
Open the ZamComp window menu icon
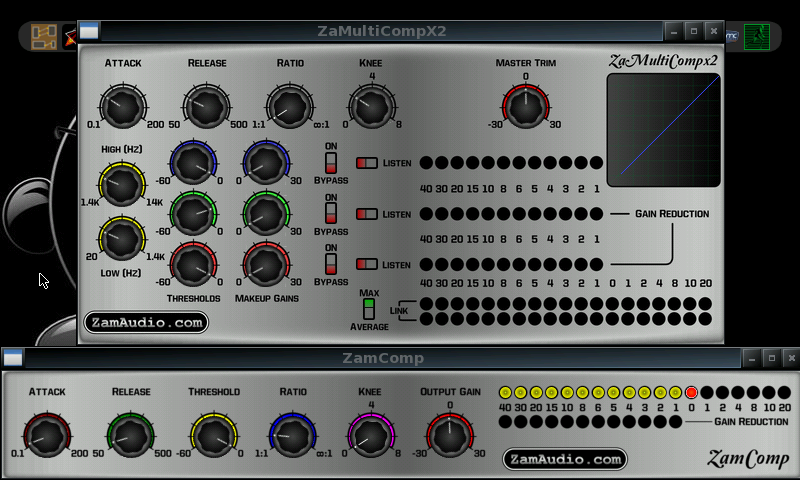pos(13,358)
